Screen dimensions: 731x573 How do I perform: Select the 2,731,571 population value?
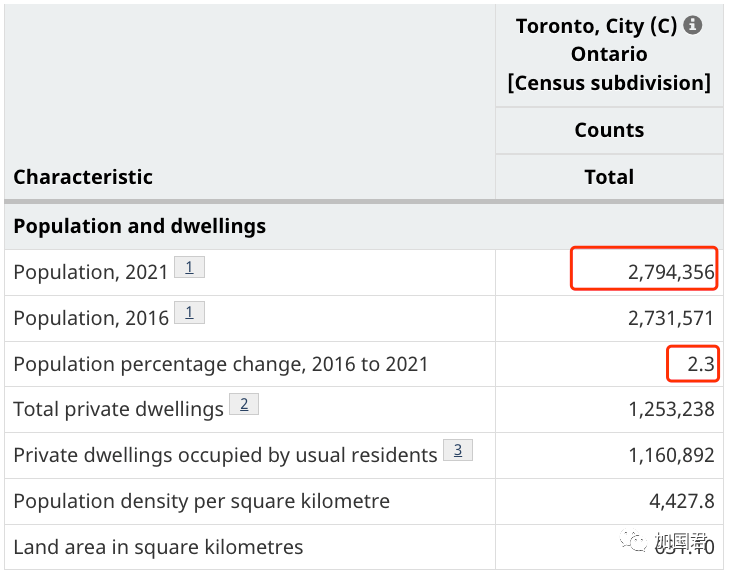coord(671,318)
